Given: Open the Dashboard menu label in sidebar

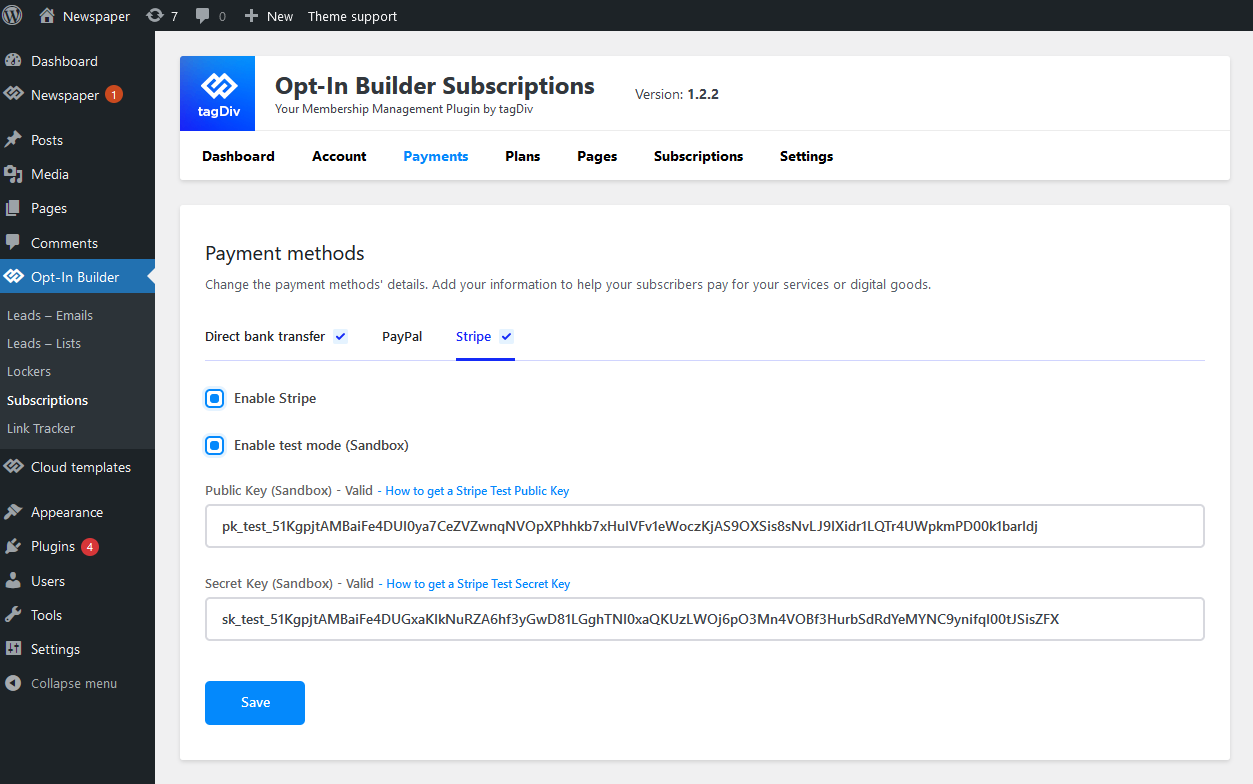Looking at the screenshot, I should point(64,61).
